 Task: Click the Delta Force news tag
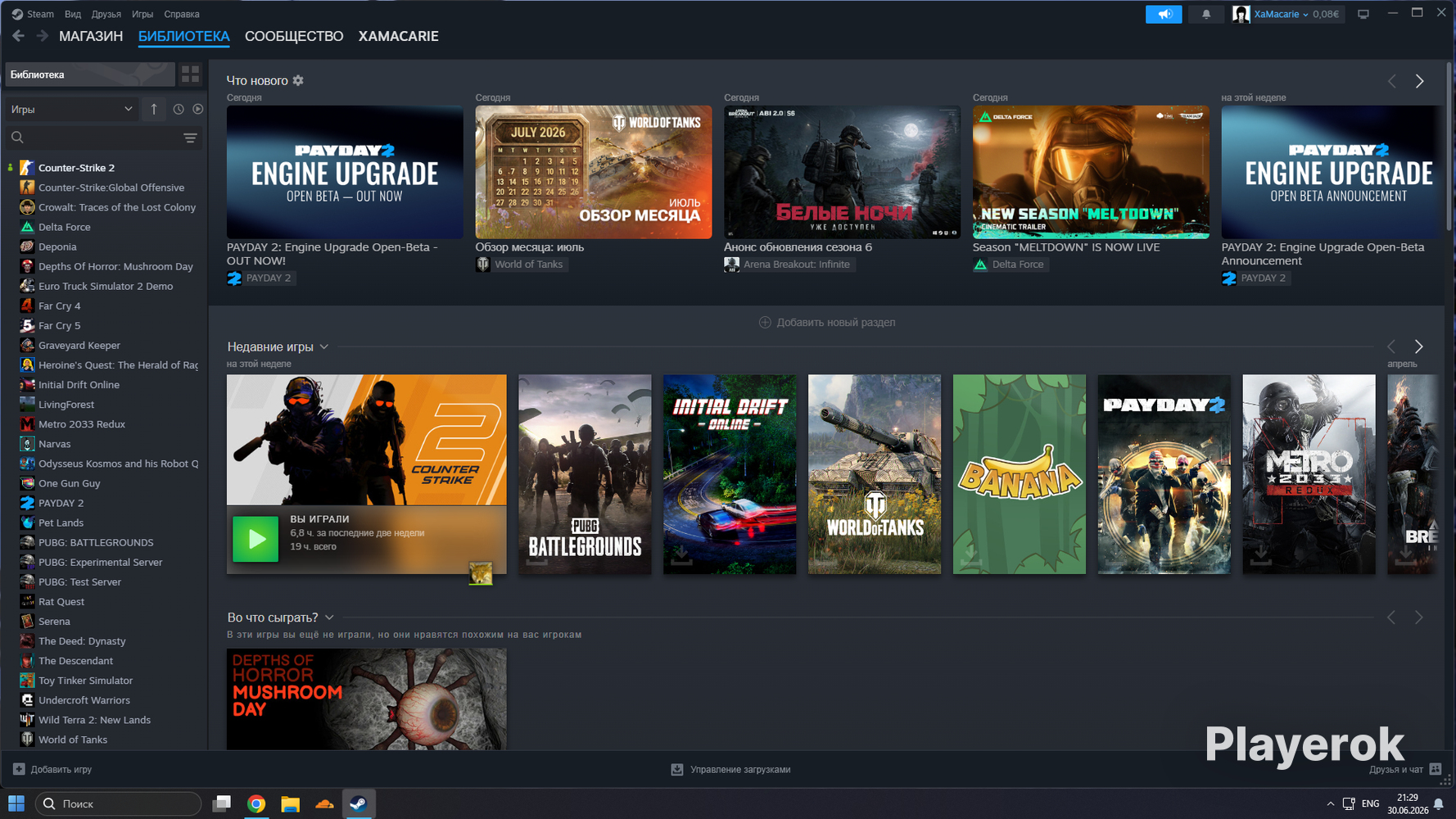(1011, 265)
